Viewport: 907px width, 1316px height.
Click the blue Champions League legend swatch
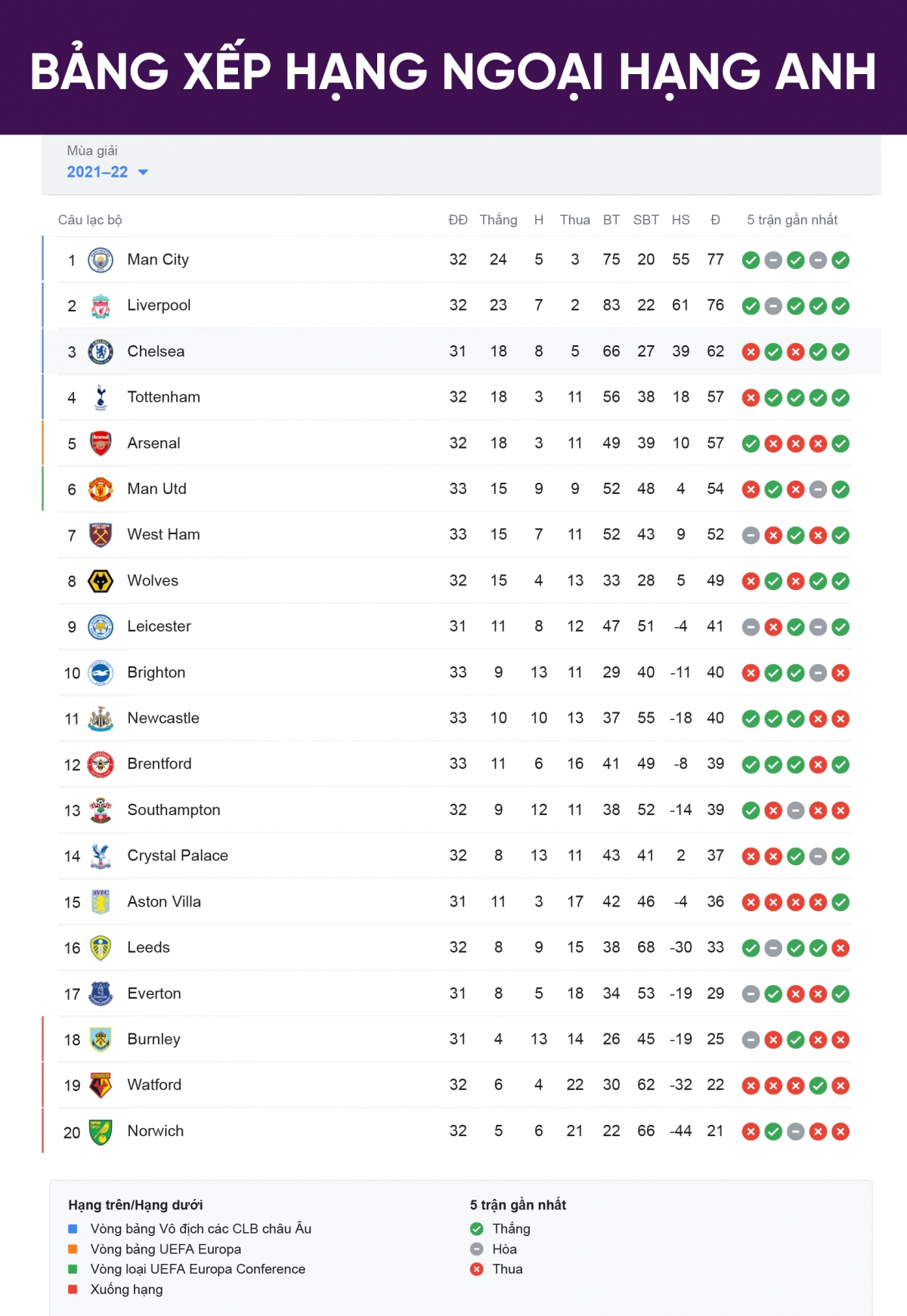click(73, 1228)
